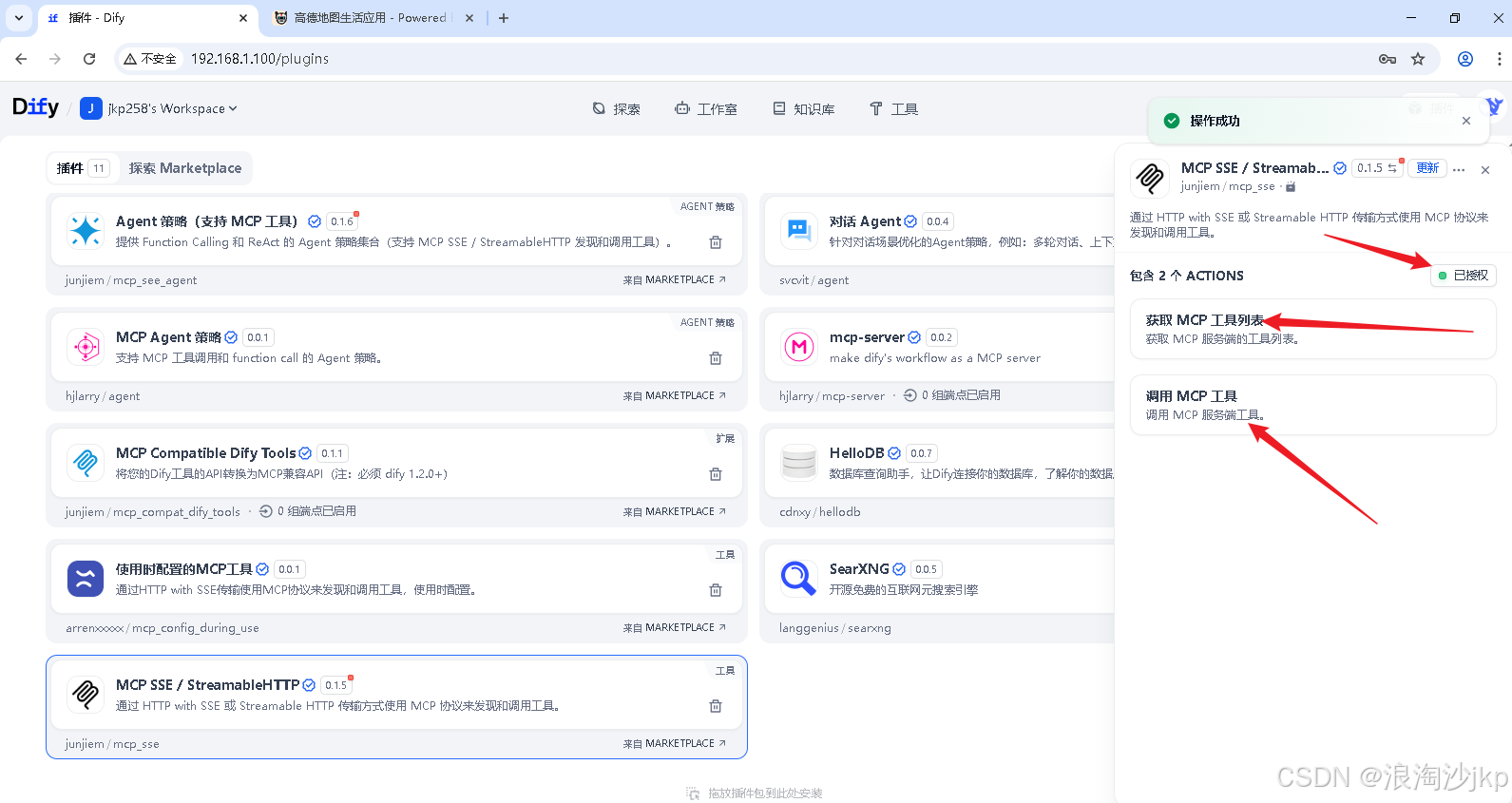Open Marketplace link for mcp_config_during_use
Viewport: 1512px width, 803px height.
click(675, 627)
